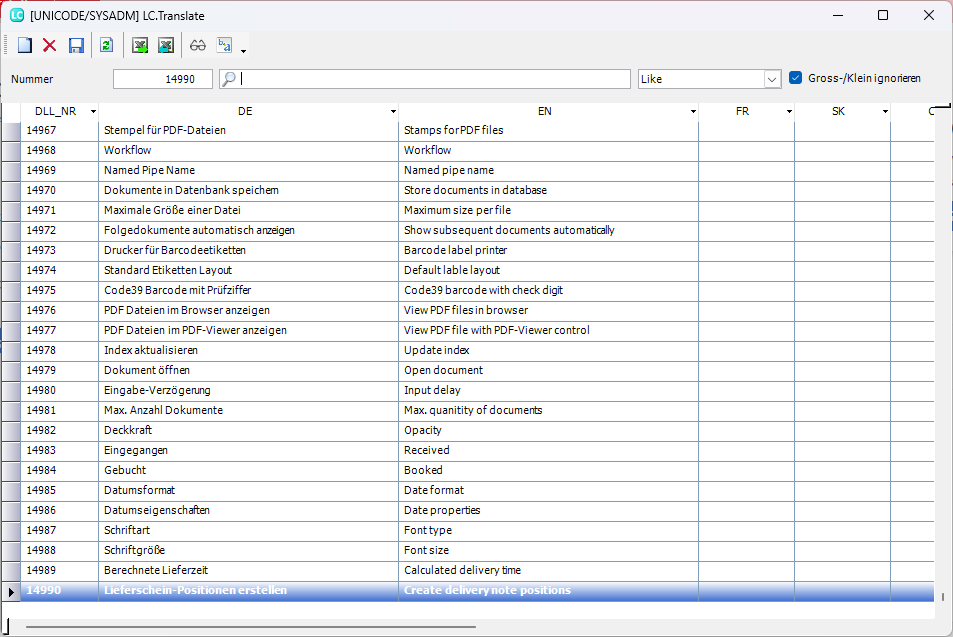
Task: Open the Like comparison dropdown
Action: (x=771, y=79)
